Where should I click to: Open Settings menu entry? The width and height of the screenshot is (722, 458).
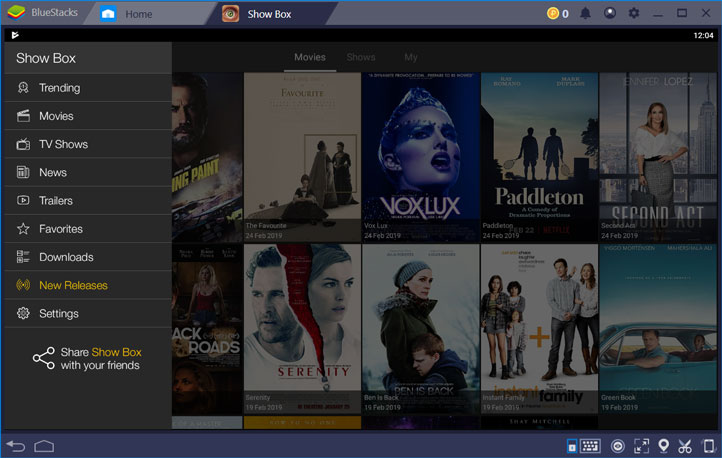pyautogui.click(x=88, y=313)
